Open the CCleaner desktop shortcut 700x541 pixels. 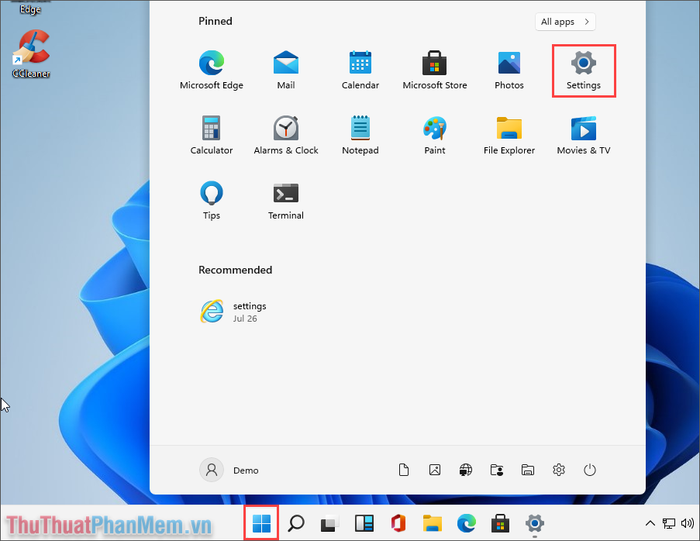coord(32,52)
